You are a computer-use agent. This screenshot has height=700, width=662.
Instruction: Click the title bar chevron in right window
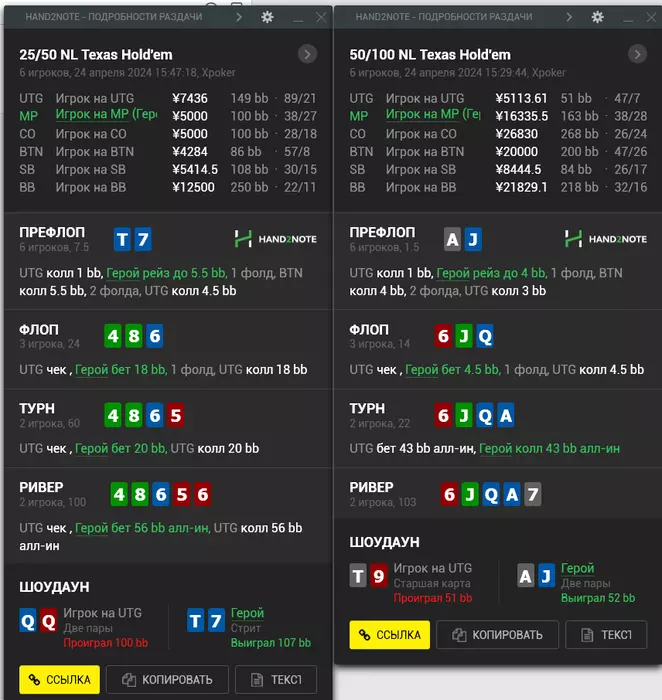point(569,17)
